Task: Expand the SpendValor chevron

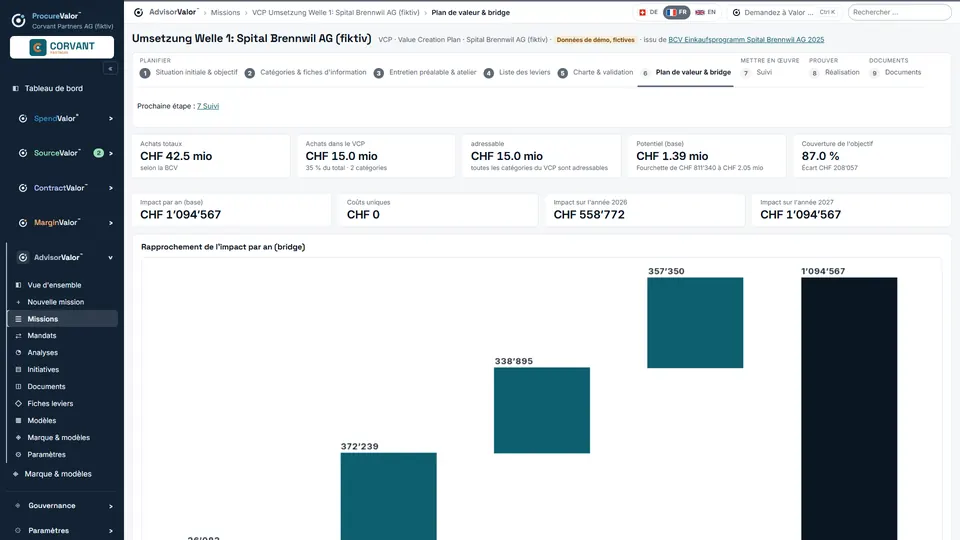Action: 111,119
